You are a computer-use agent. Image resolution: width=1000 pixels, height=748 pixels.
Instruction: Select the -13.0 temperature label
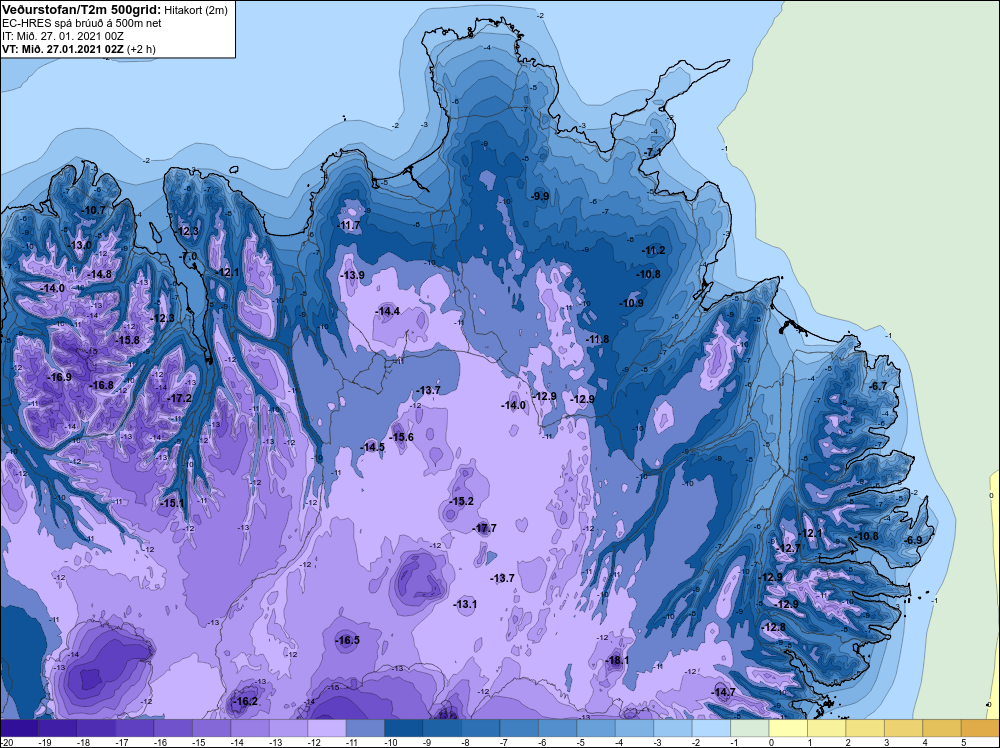tap(80, 245)
